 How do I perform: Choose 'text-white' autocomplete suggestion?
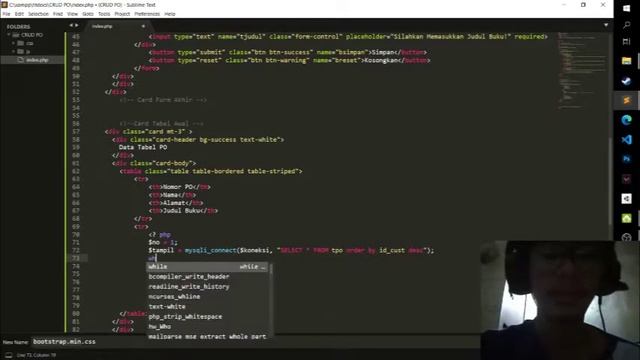click(x=207, y=307)
